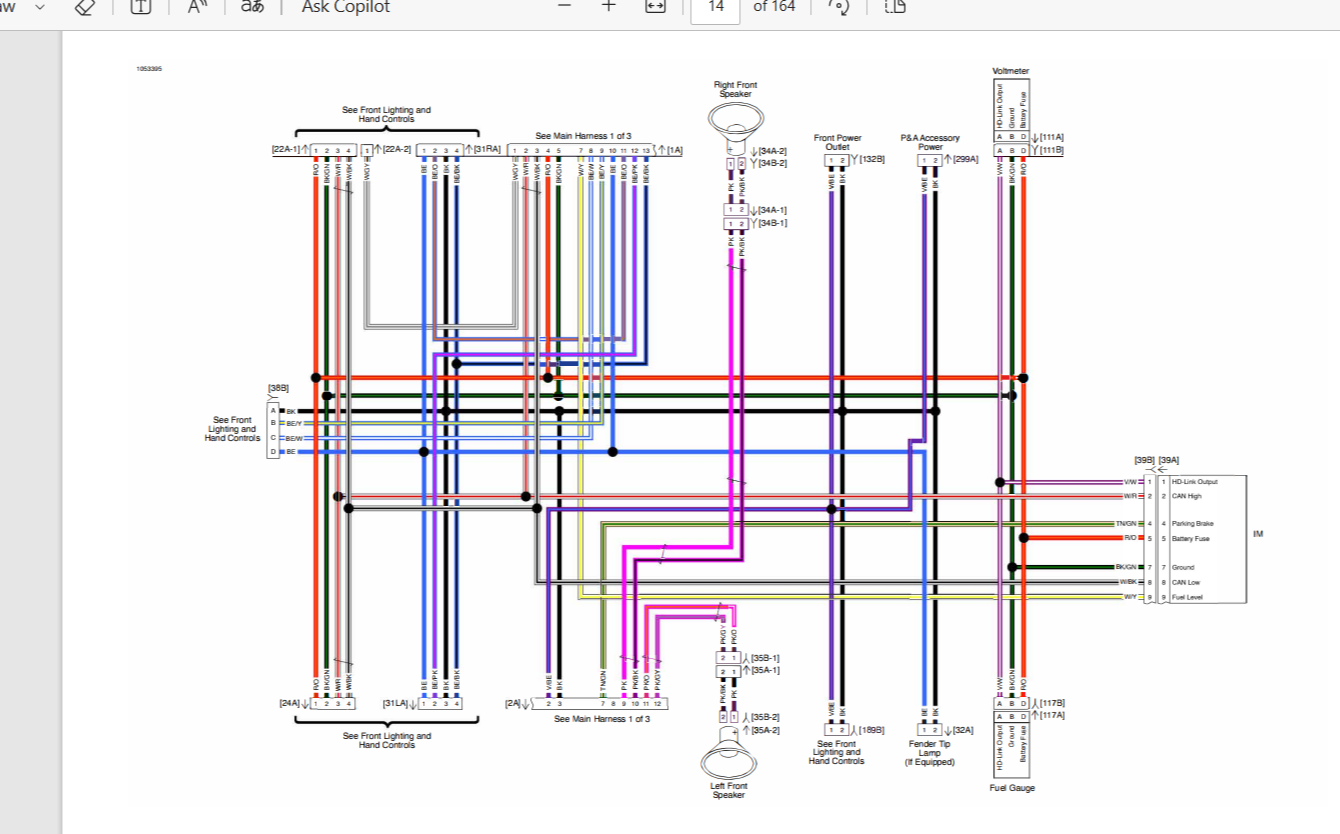Click Ask Copilot button

[346, 7]
